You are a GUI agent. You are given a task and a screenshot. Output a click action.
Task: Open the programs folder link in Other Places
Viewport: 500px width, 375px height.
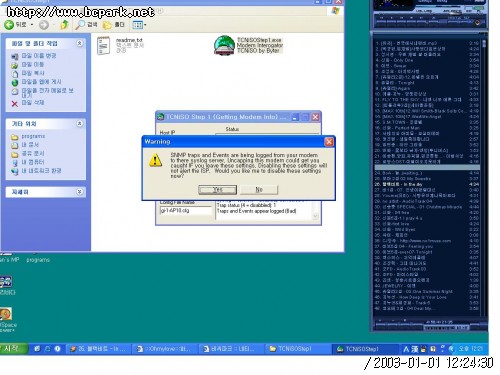click(33, 136)
